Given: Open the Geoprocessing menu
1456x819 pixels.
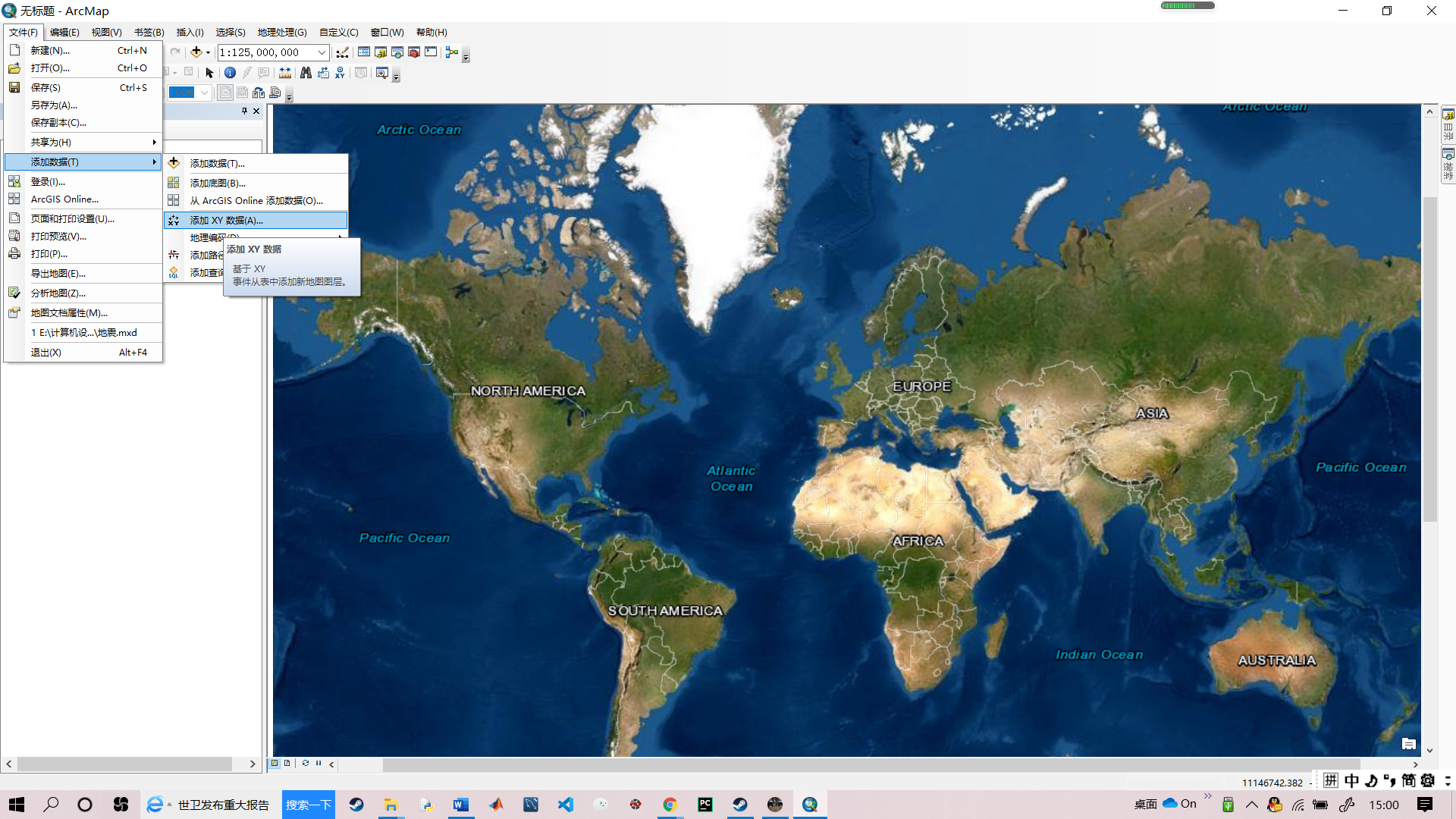Looking at the screenshot, I should 282,32.
